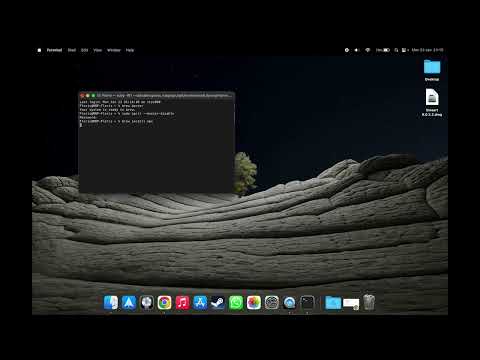The height and width of the screenshot is (360, 480).
Task: Click the volume icon in the menu bar
Action: tap(357, 50)
